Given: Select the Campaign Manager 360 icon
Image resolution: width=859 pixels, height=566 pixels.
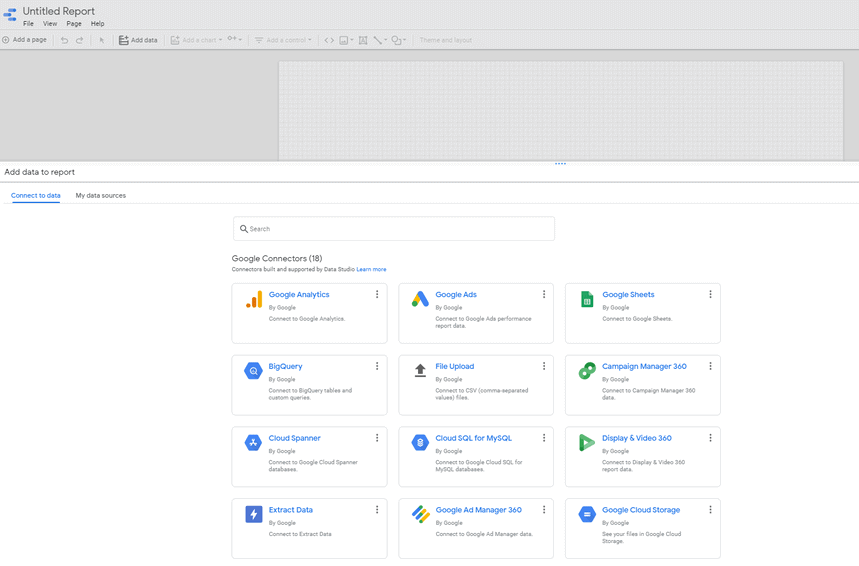Looking at the screenshot, I should click(587, 371).
